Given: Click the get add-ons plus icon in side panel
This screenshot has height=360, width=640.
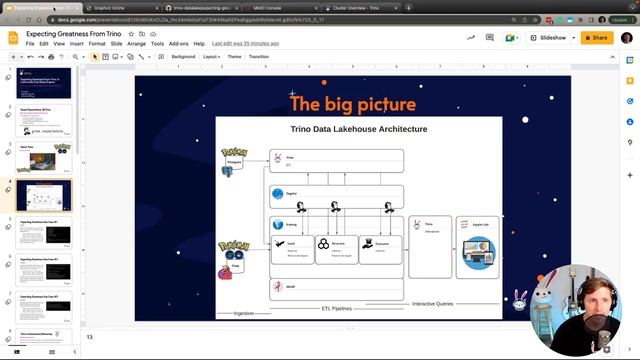Looking at the screenshot, I should 630,175.
